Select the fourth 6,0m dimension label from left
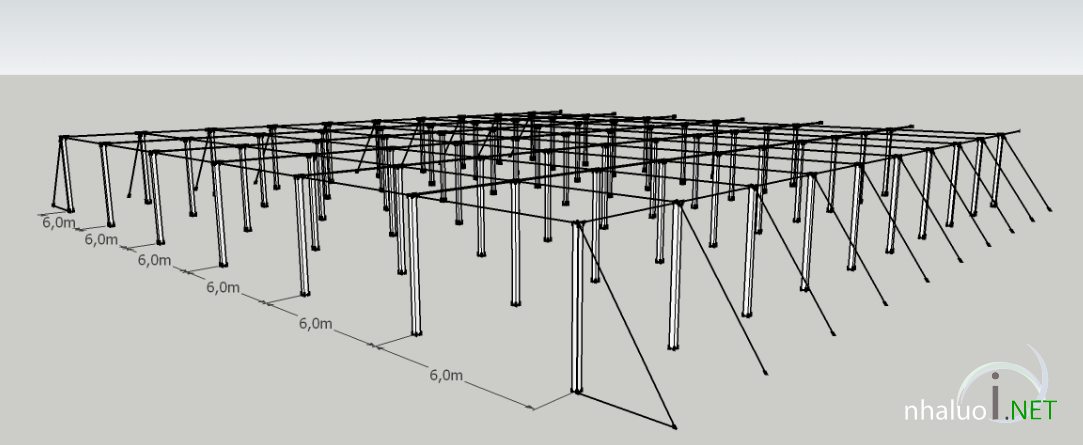 (222, 287)
